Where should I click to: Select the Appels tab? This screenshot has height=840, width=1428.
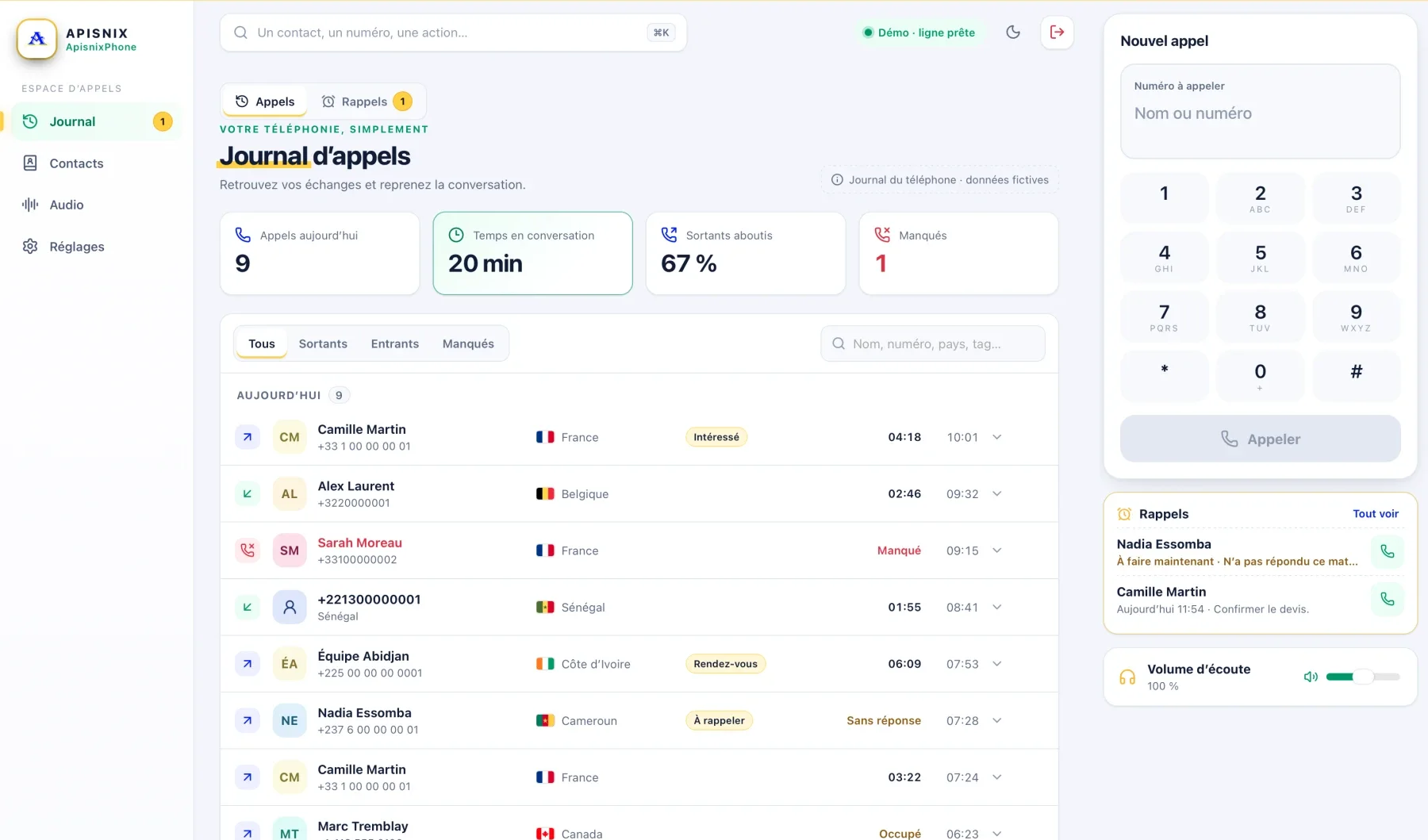pos(265,102)
